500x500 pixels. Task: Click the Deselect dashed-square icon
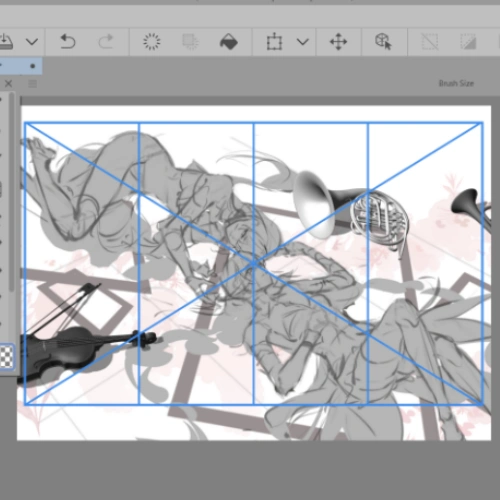(x=429, y=42)
